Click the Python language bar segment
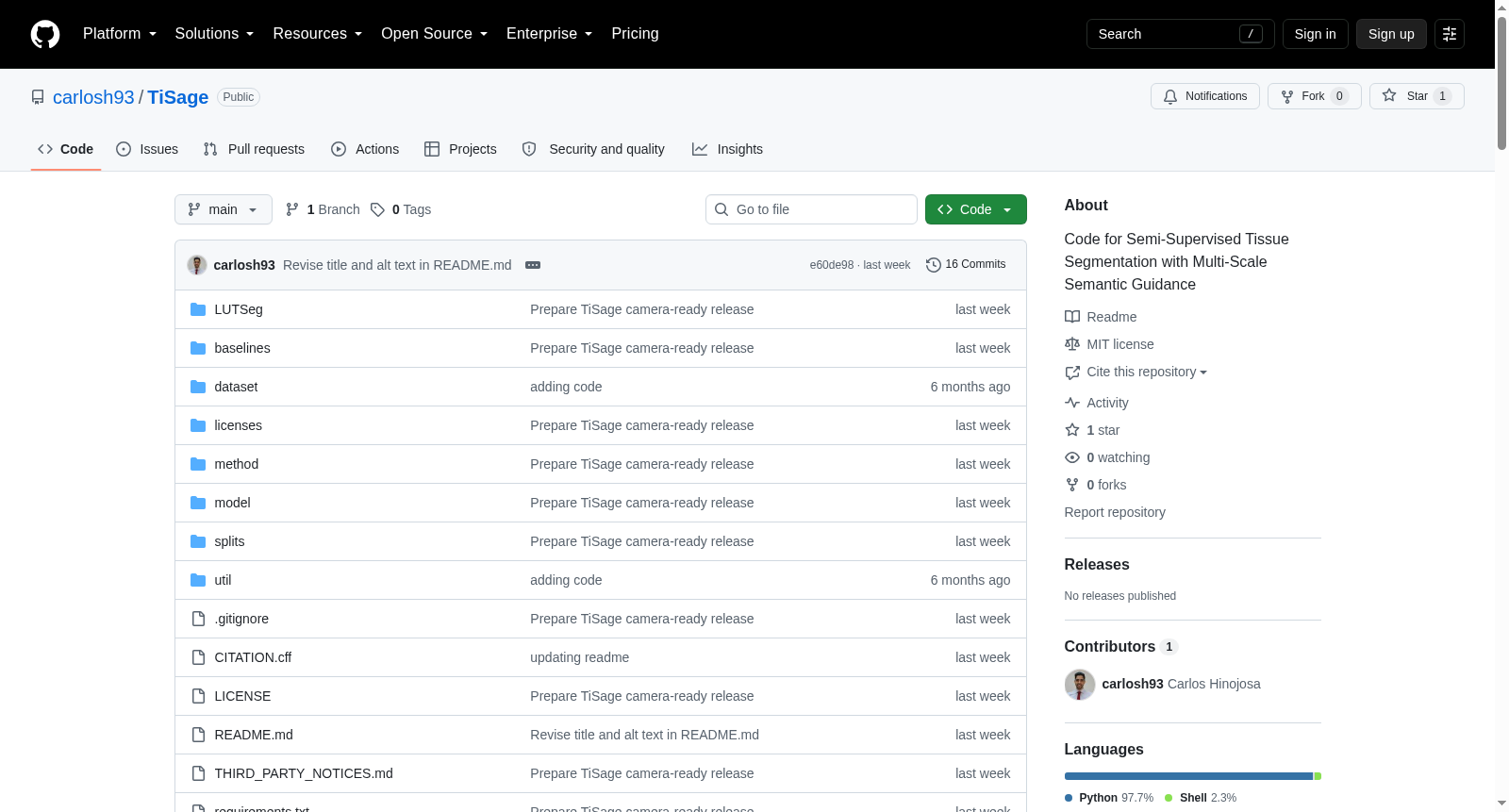Viewport: 1509px width, 812px height. tap(1188, 776)
